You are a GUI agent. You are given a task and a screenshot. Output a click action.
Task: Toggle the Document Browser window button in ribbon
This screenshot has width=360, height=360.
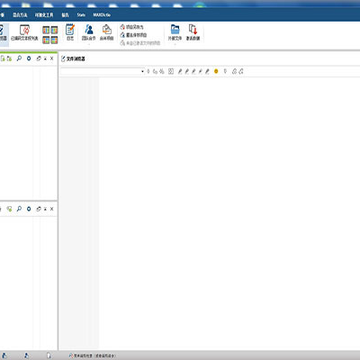(x=3, y=34)
